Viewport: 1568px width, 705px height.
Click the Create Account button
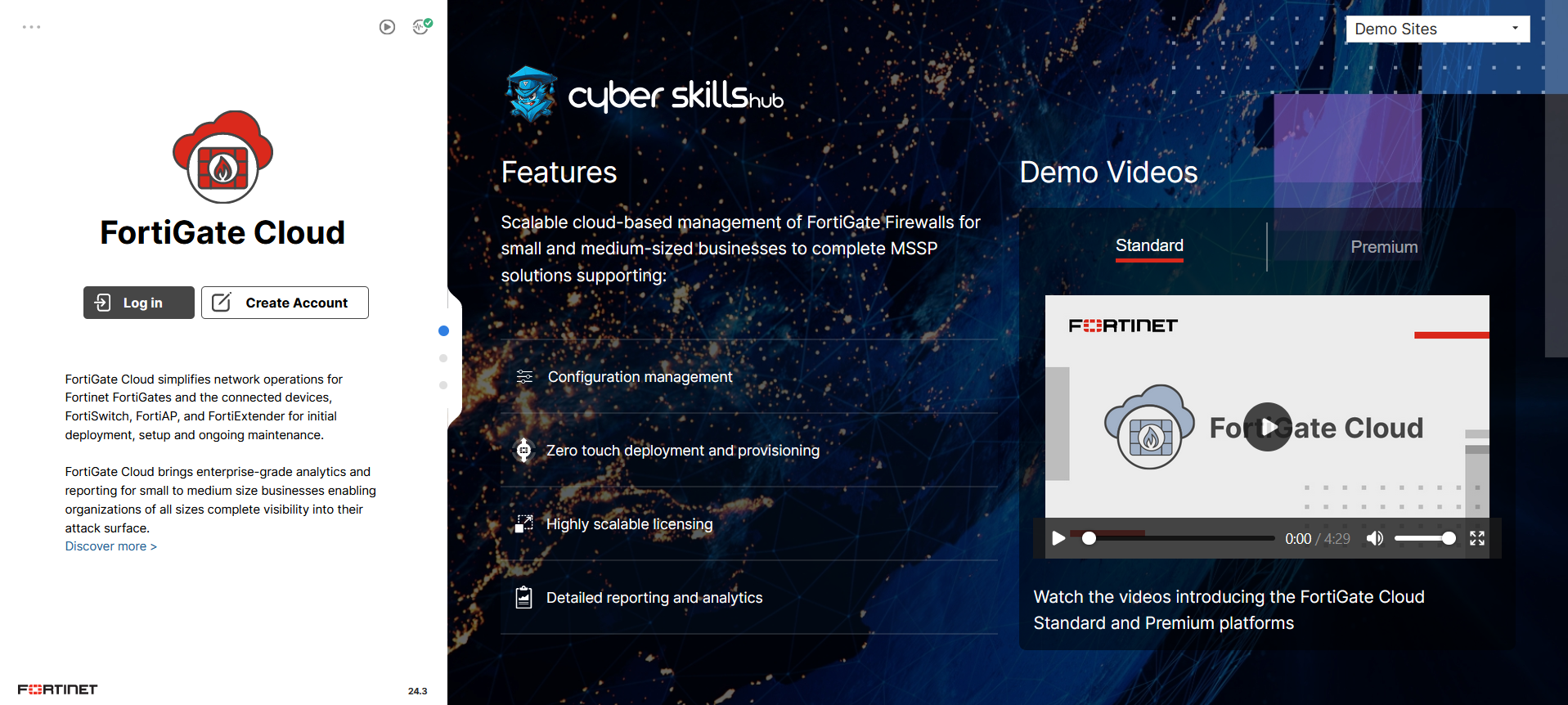285,303
